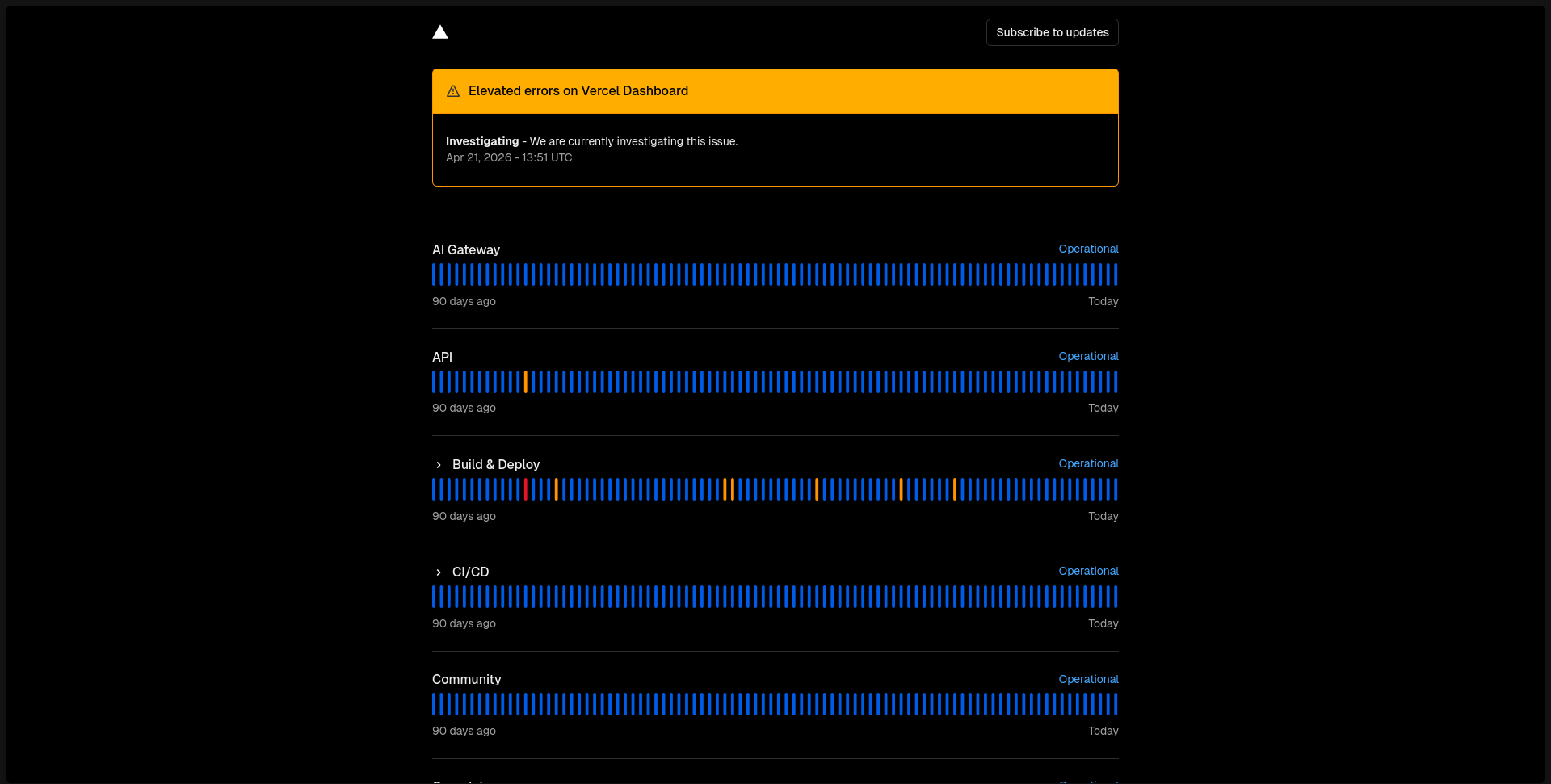Click "90 days ago" under Community
The width and height of the screenshot is (1551, 784).
(464, 731)
